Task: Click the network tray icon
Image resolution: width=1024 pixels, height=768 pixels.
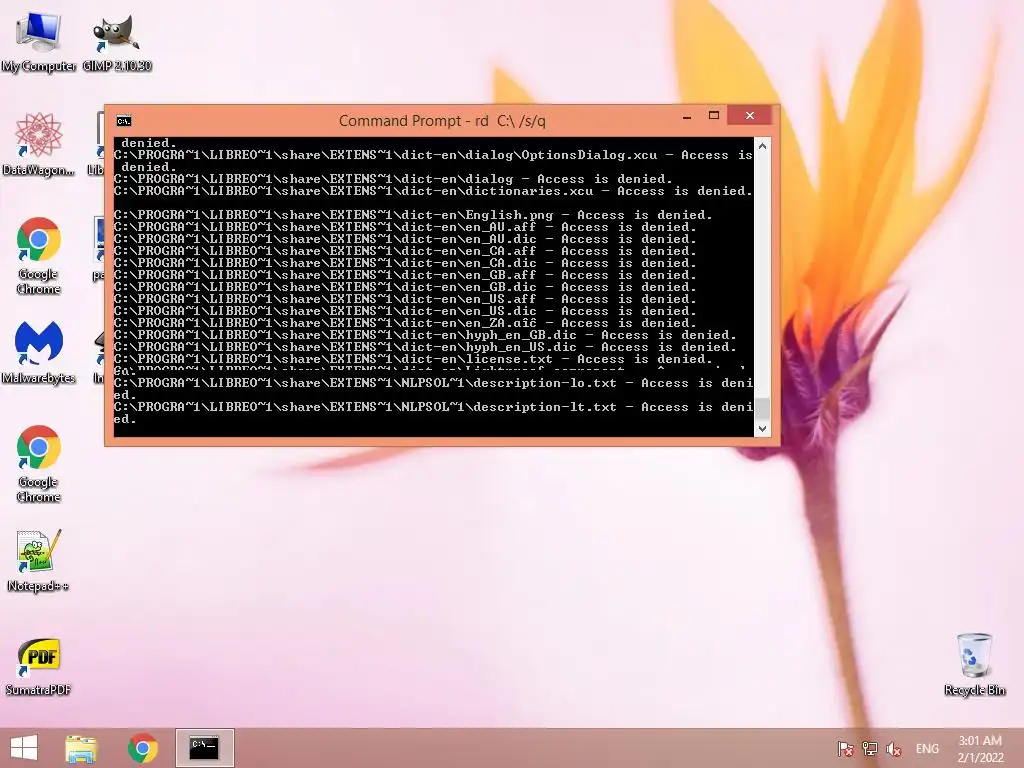Action: click(870, 749)
